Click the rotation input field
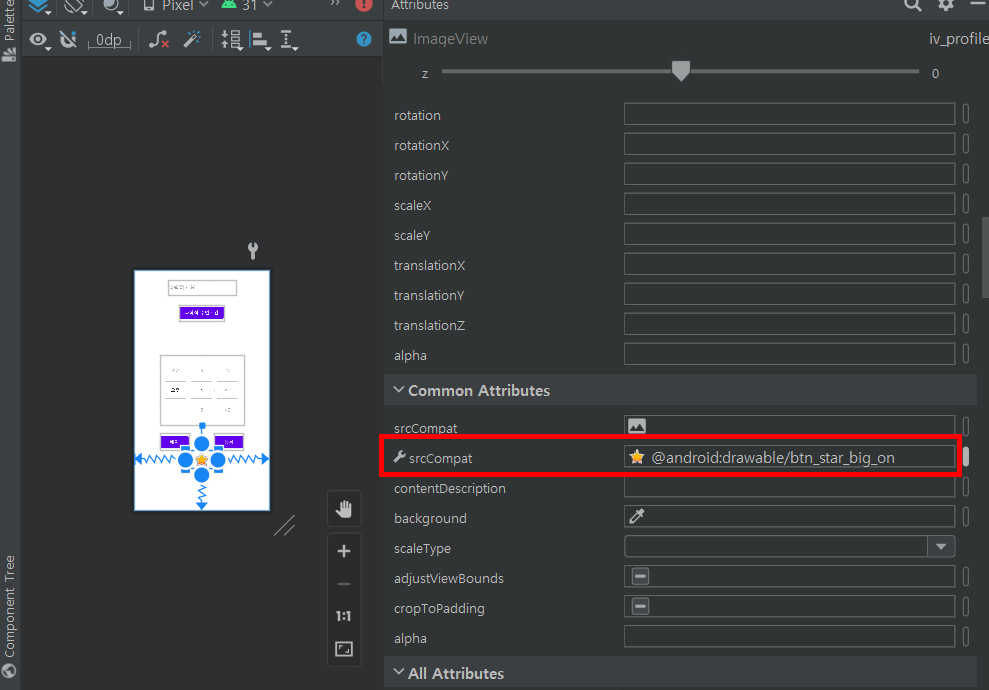Screen dimensions: 989x690 tap(789, 114)
